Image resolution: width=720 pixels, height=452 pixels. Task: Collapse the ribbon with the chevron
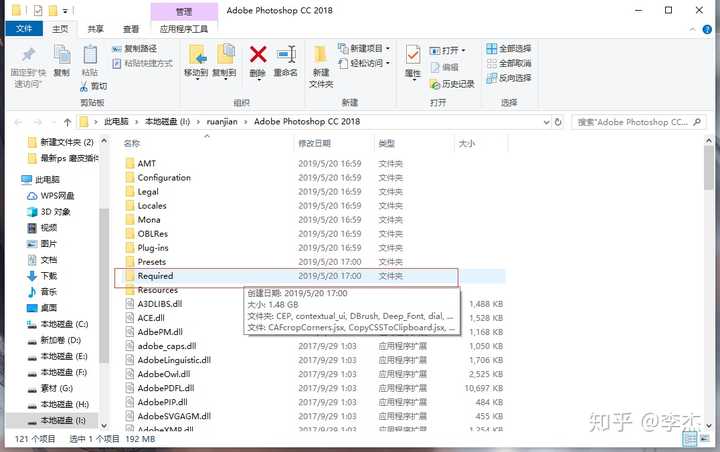tap(692, 29)
